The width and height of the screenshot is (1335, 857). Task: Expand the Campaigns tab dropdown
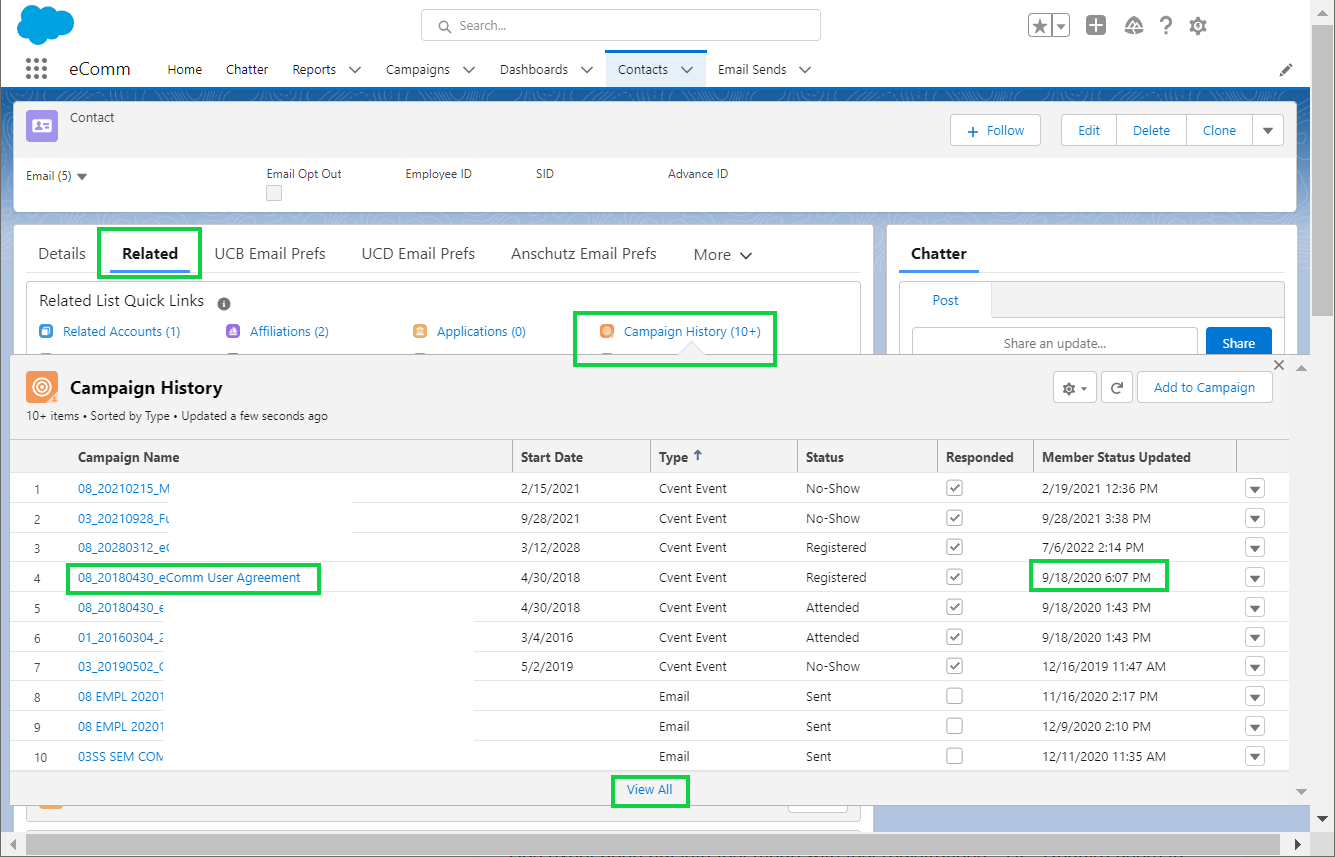(x=468, y=70)
